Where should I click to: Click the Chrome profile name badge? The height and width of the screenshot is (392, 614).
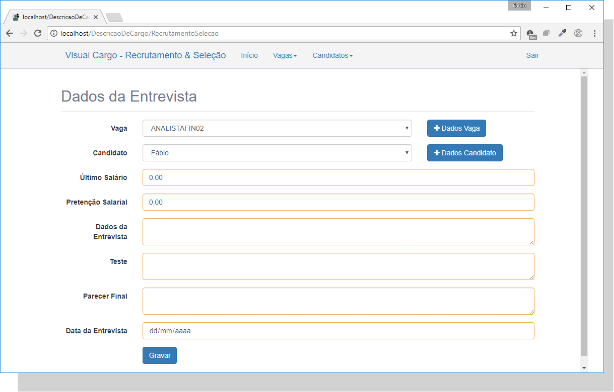click(519, 5)
